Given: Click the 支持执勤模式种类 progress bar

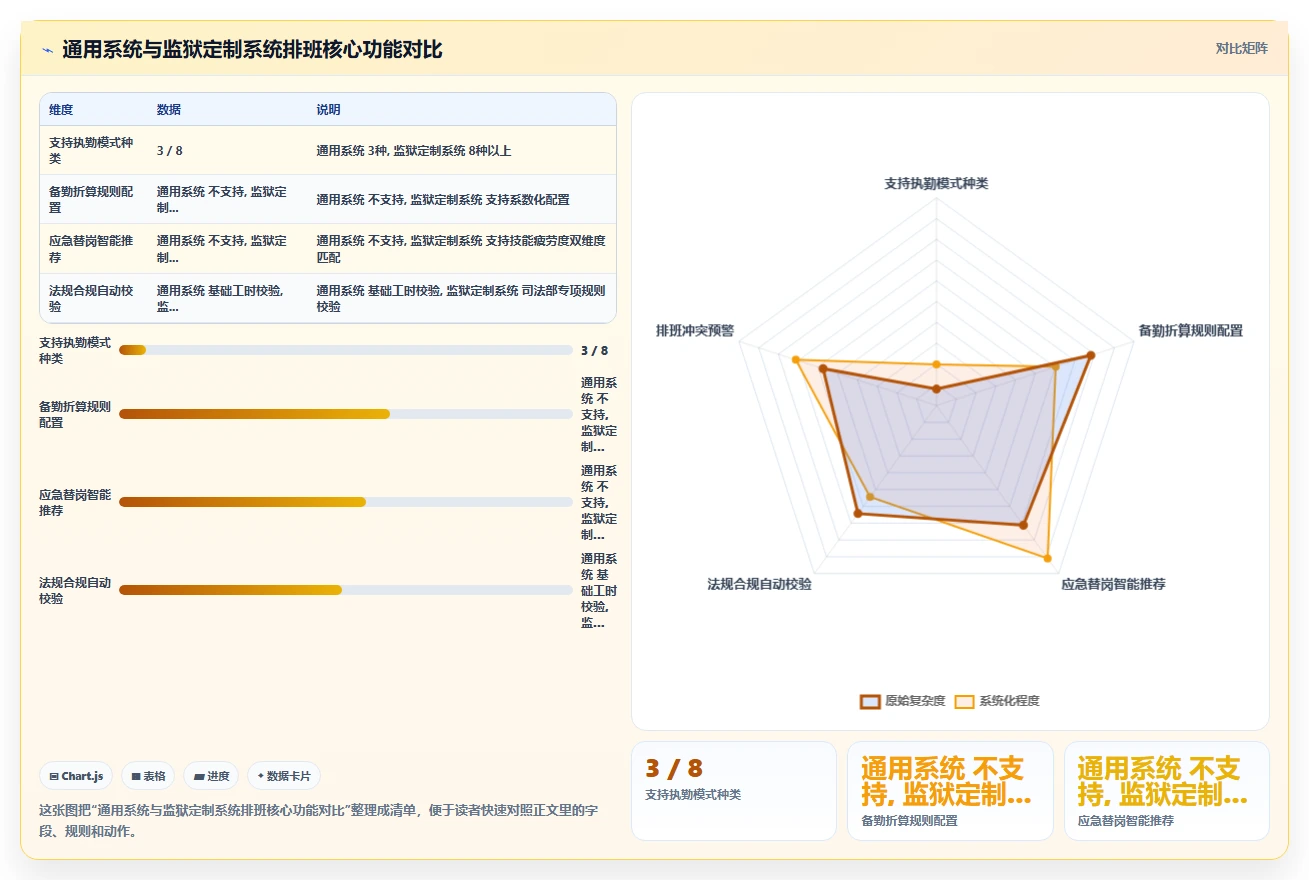Looking at the screenshot, I should coord(346,350).
